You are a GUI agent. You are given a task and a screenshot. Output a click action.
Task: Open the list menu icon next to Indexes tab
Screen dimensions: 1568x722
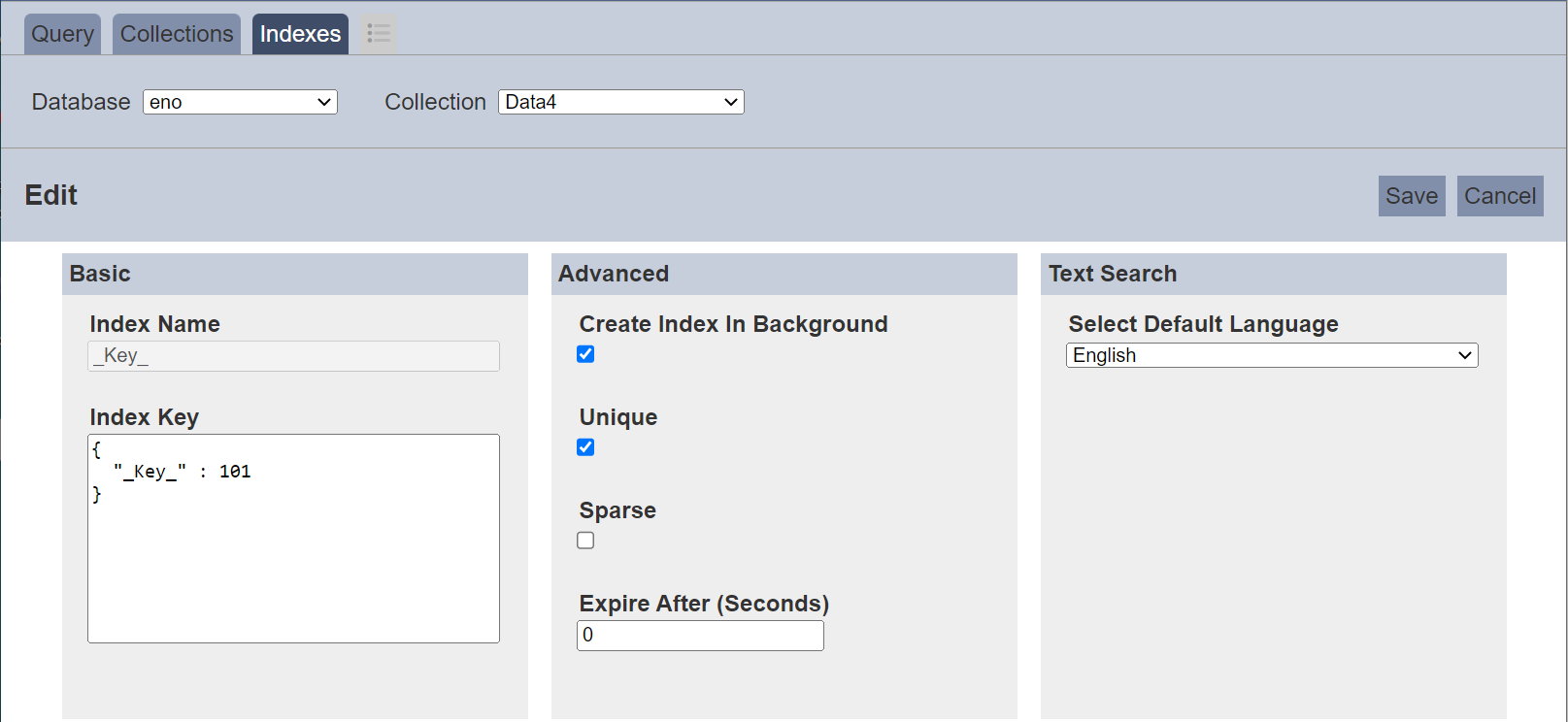click(379, 34)
